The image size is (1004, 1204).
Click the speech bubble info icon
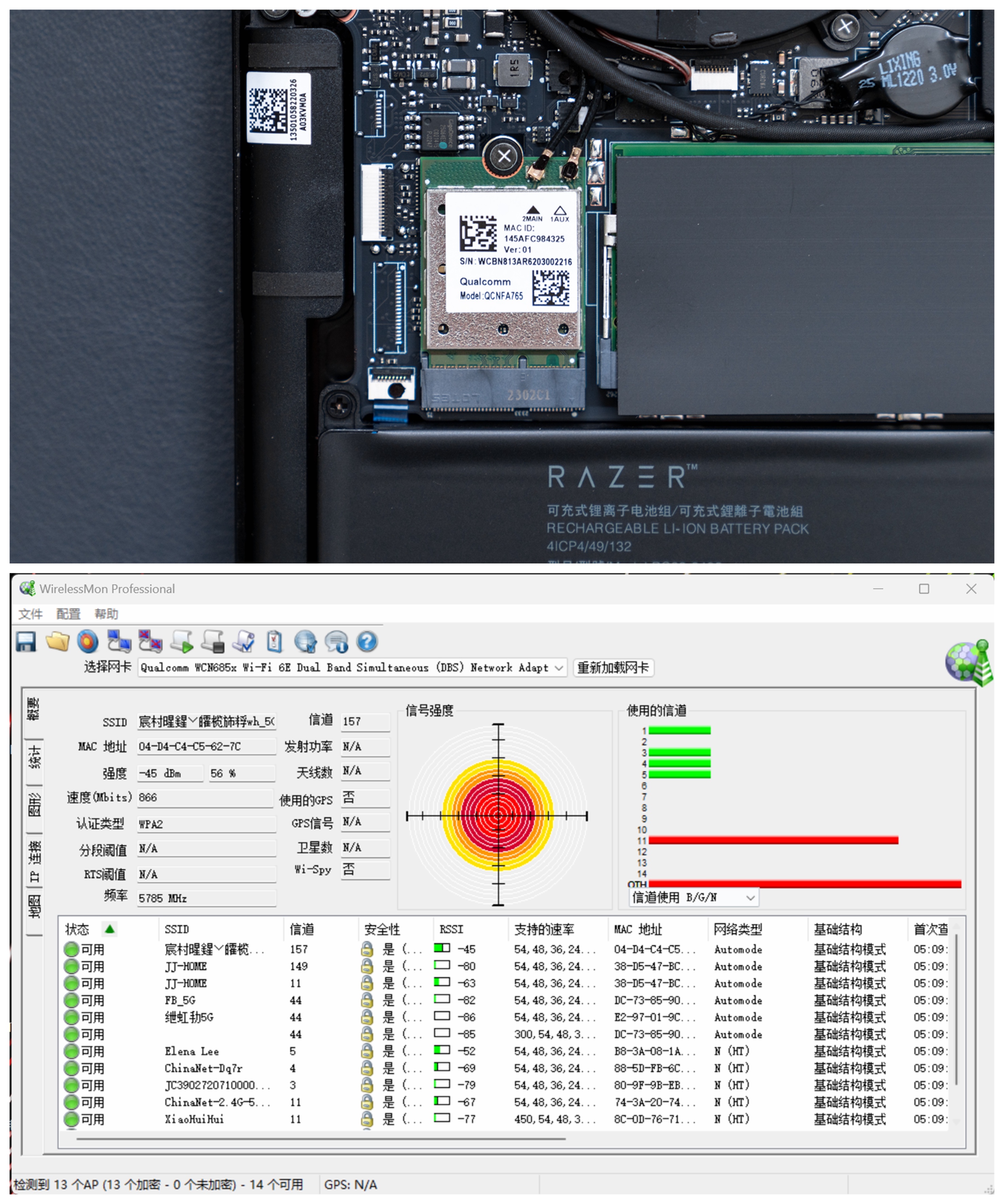[x=337, y=642]
